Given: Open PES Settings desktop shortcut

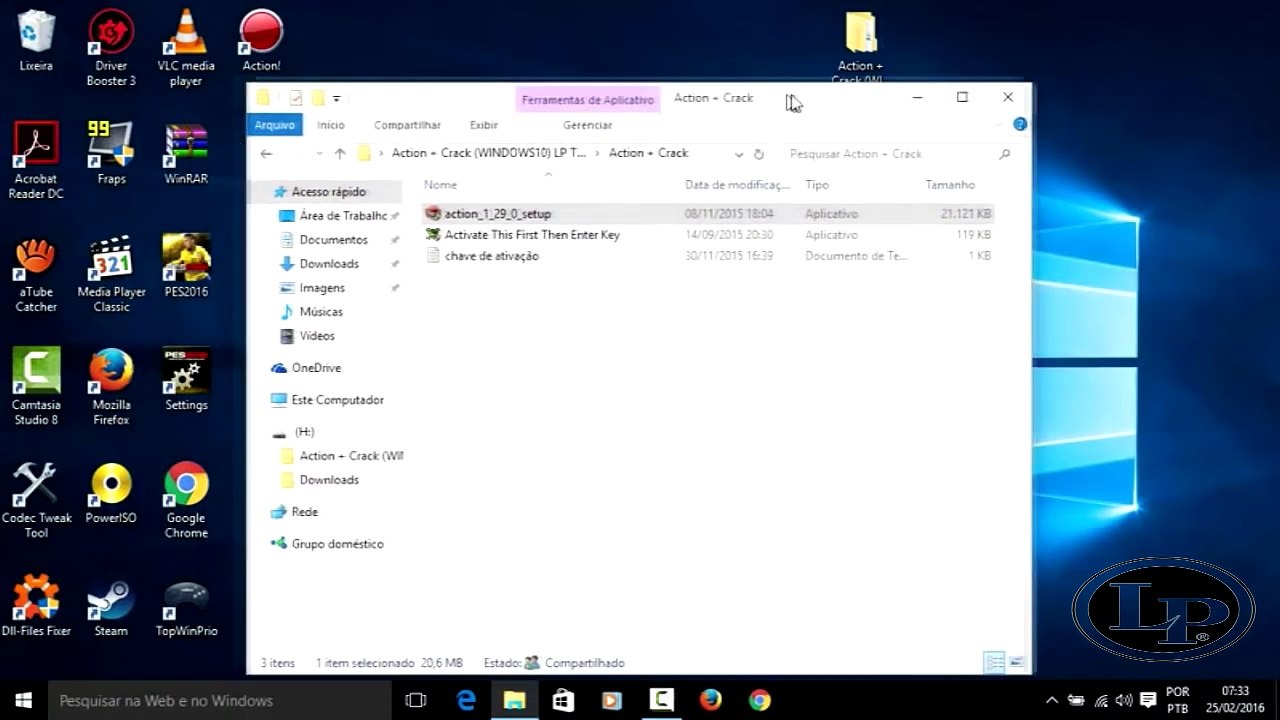Looking at the screenshot, I should pyautogui.click(x=186, y=380).
